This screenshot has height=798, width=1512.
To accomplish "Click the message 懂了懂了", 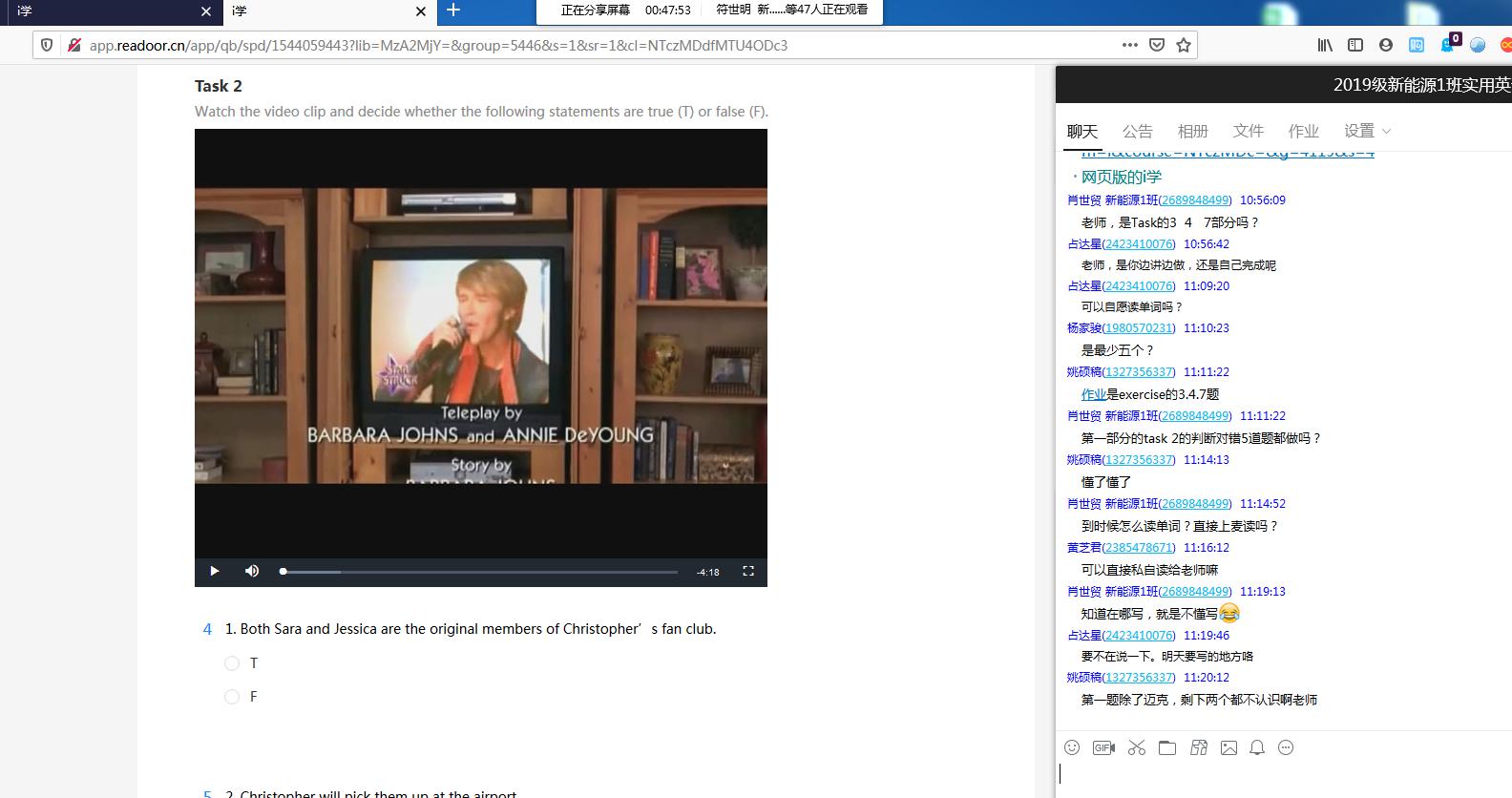I will [1105, 482].
